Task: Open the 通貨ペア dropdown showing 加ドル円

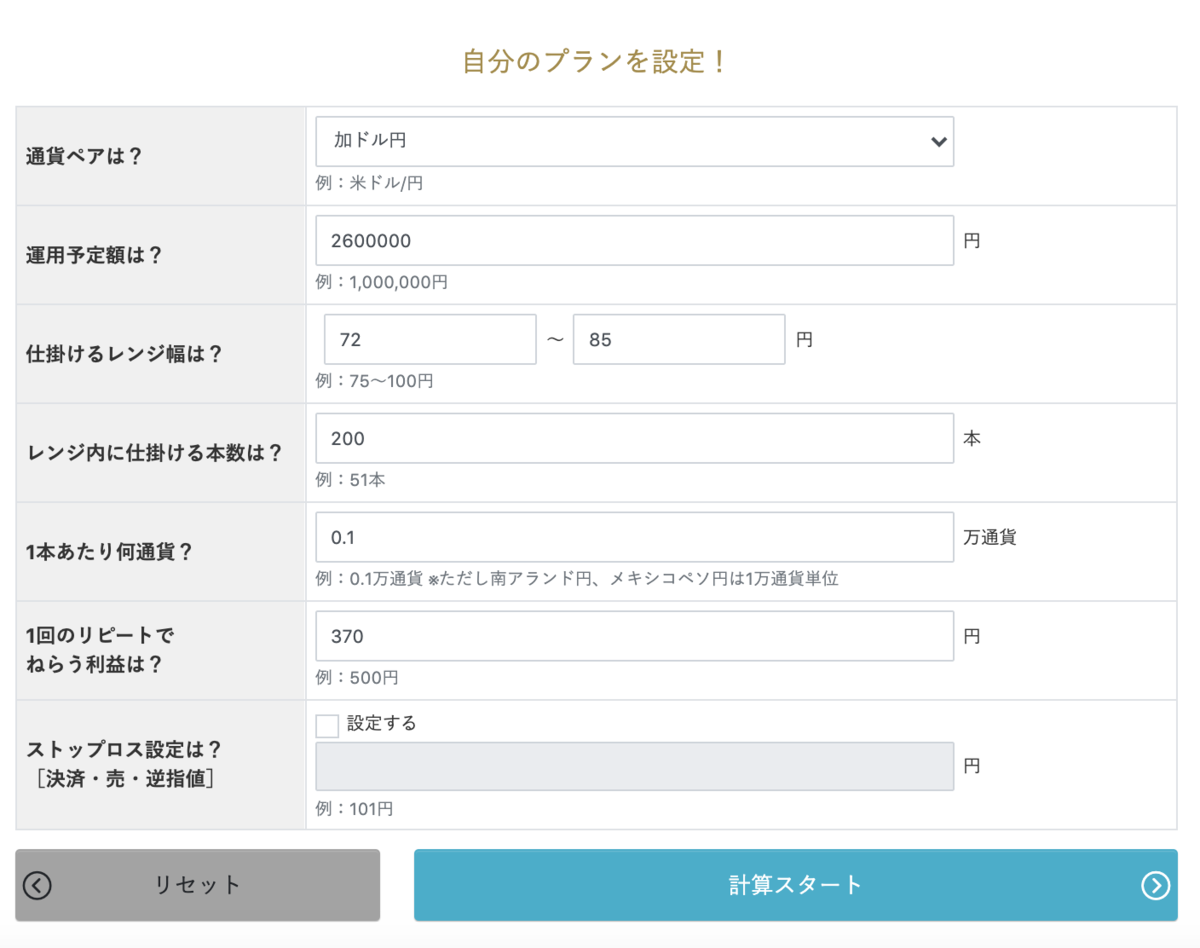Action: (634, 141)
